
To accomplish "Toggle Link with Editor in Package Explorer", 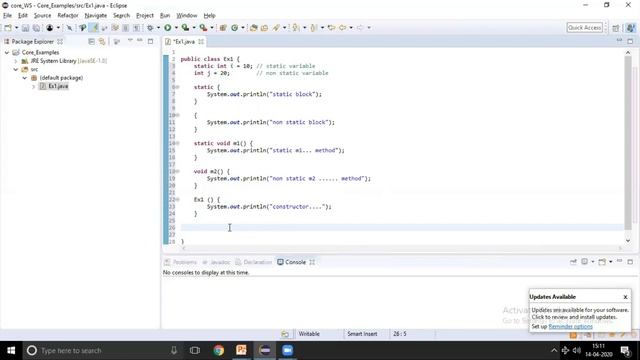I will 102,42.
